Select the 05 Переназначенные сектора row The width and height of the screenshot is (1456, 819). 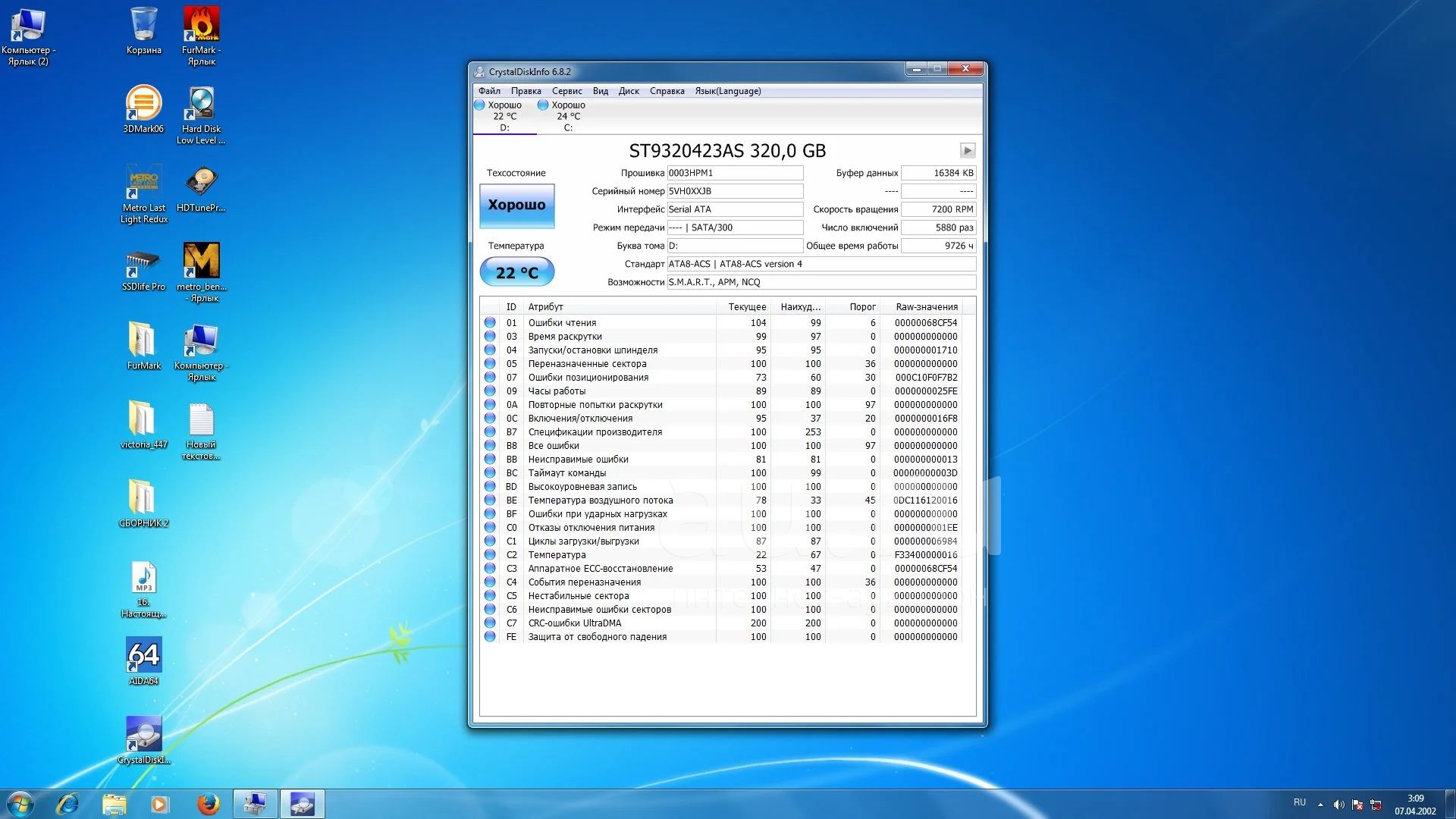(721, 364)
